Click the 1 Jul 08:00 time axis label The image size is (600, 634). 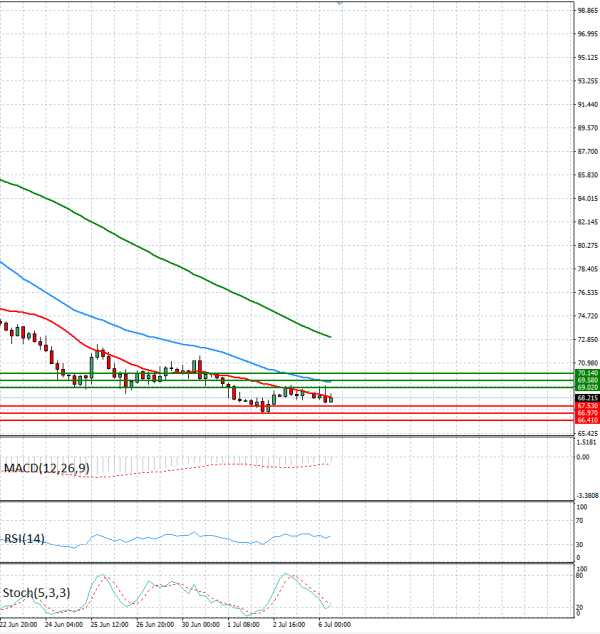(243, 625)
